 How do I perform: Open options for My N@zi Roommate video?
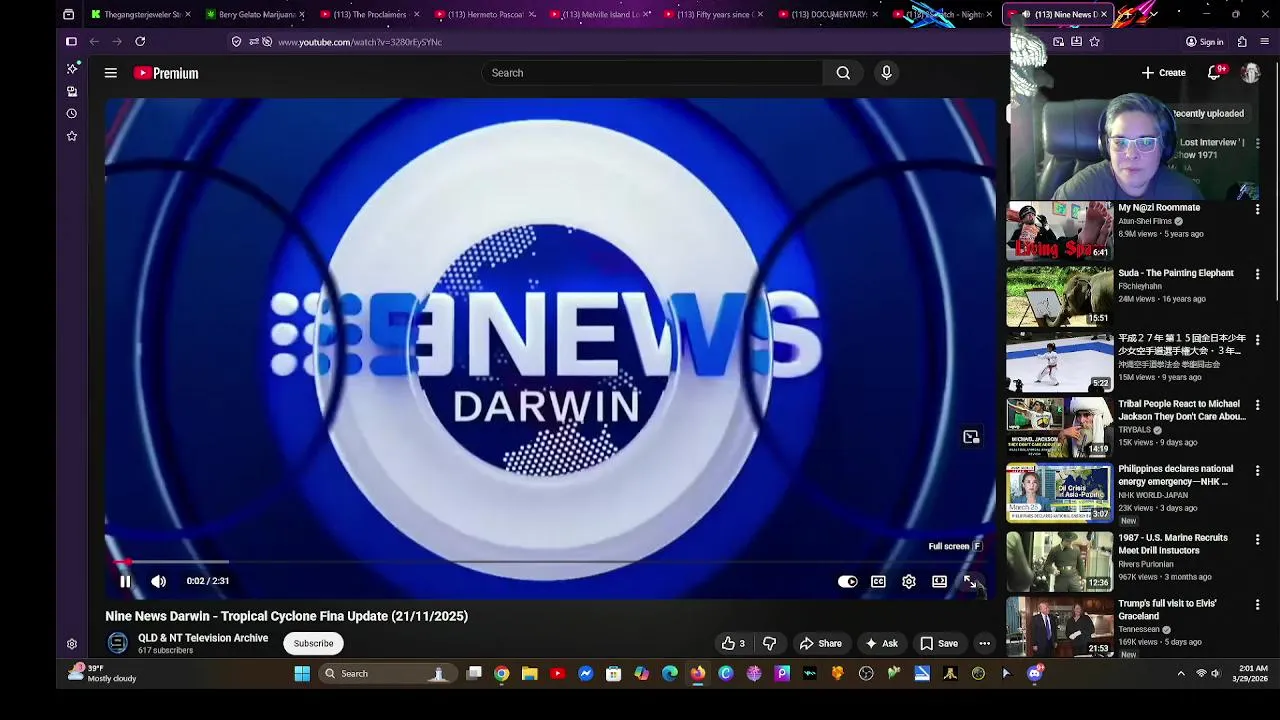pyautogui.click(x=1257, y=210)
